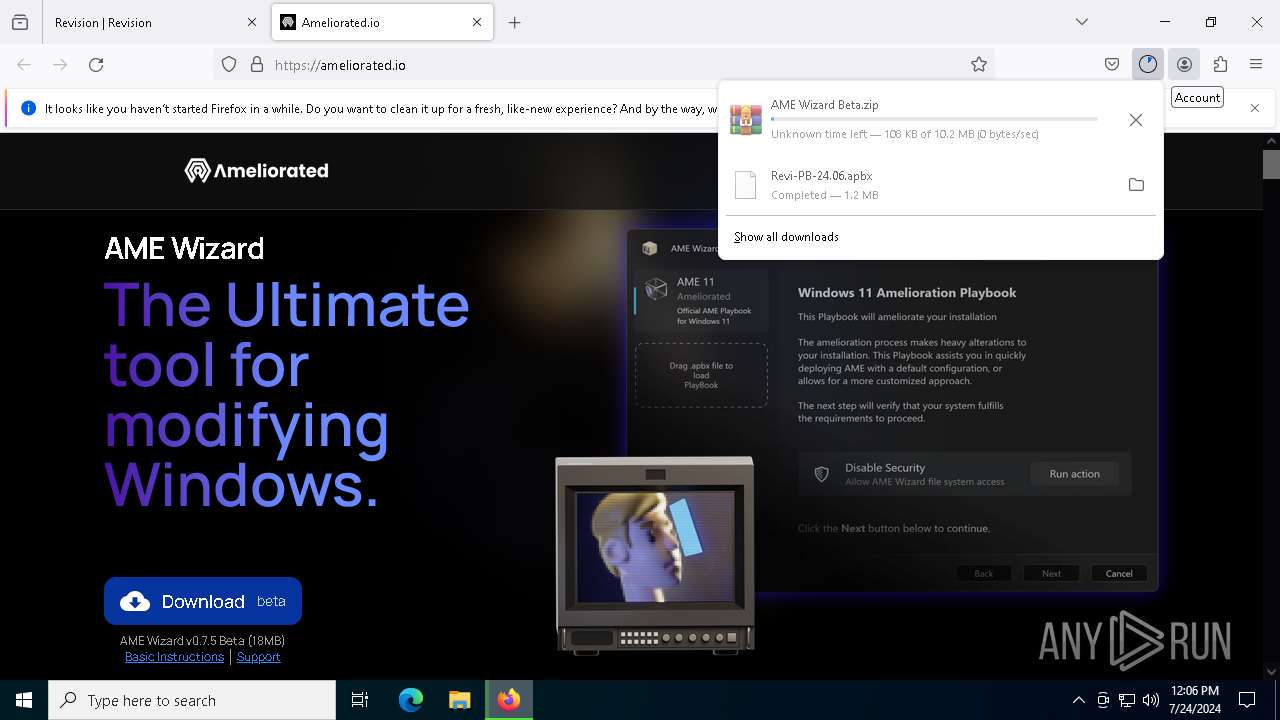Image resolution: width=1280 pixels, height=720 pixels.
Task: Go back to the previous page
Action: [24, 64]
